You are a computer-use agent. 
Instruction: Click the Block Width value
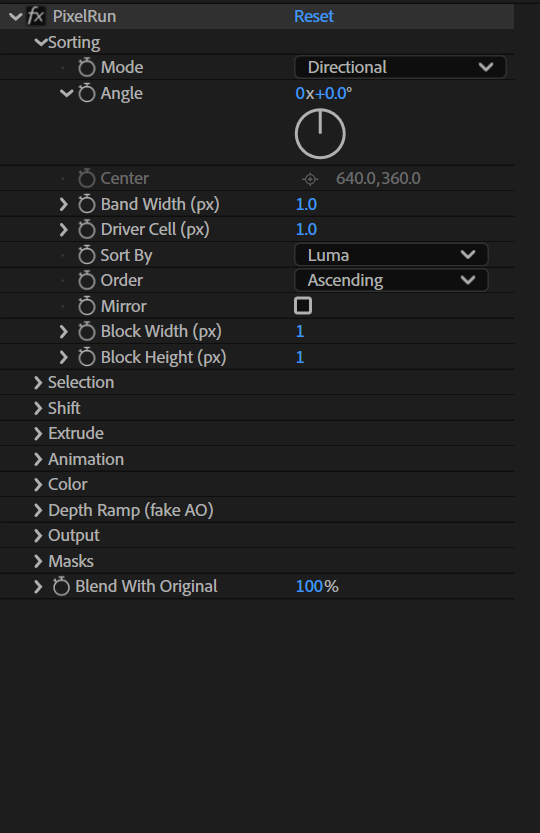[x=300, y=332]
